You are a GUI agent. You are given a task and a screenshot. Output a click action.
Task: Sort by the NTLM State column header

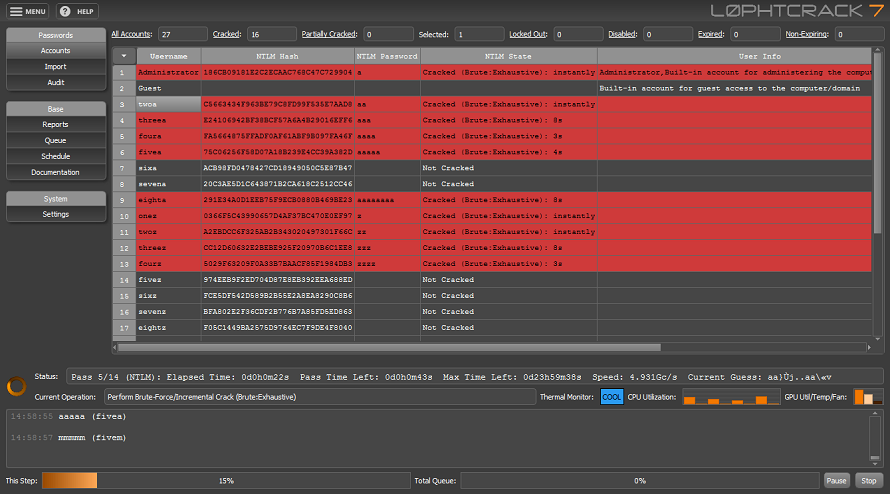pyautogui.click(x=509, y=56)
